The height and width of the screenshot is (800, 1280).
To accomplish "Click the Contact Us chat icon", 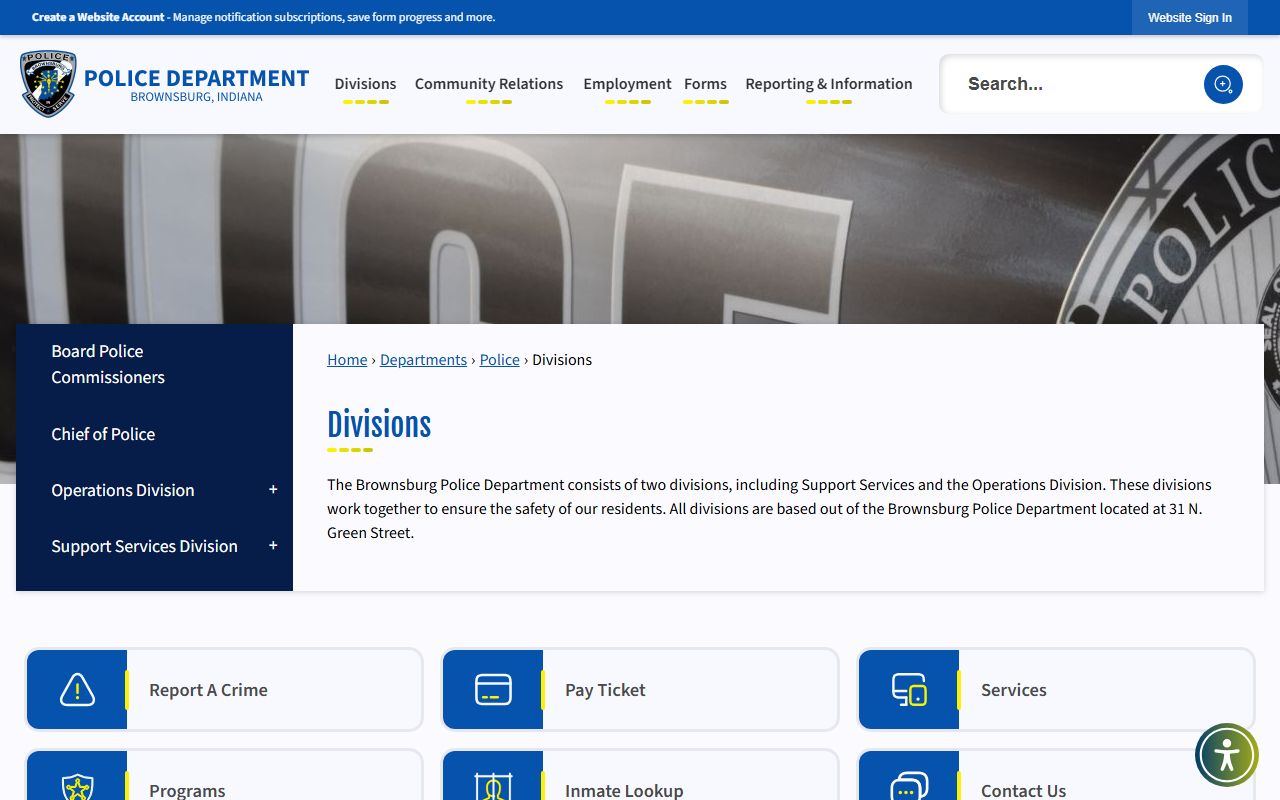I will (909, 787).
